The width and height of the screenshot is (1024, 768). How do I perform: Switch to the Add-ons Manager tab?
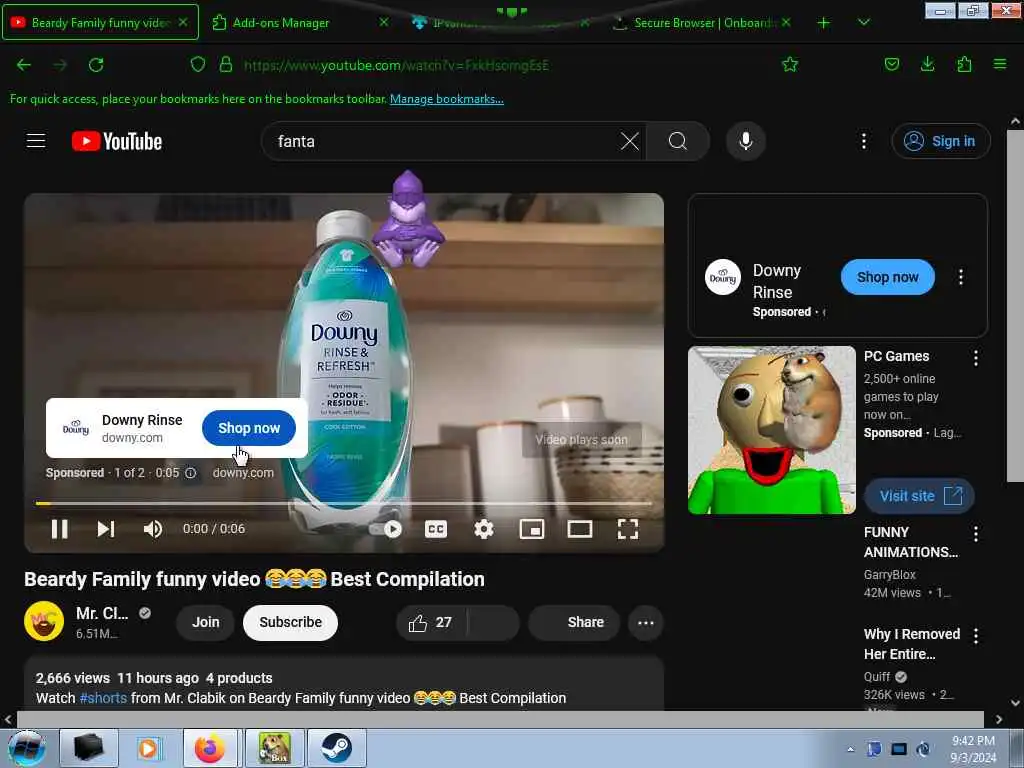point(281,23)
